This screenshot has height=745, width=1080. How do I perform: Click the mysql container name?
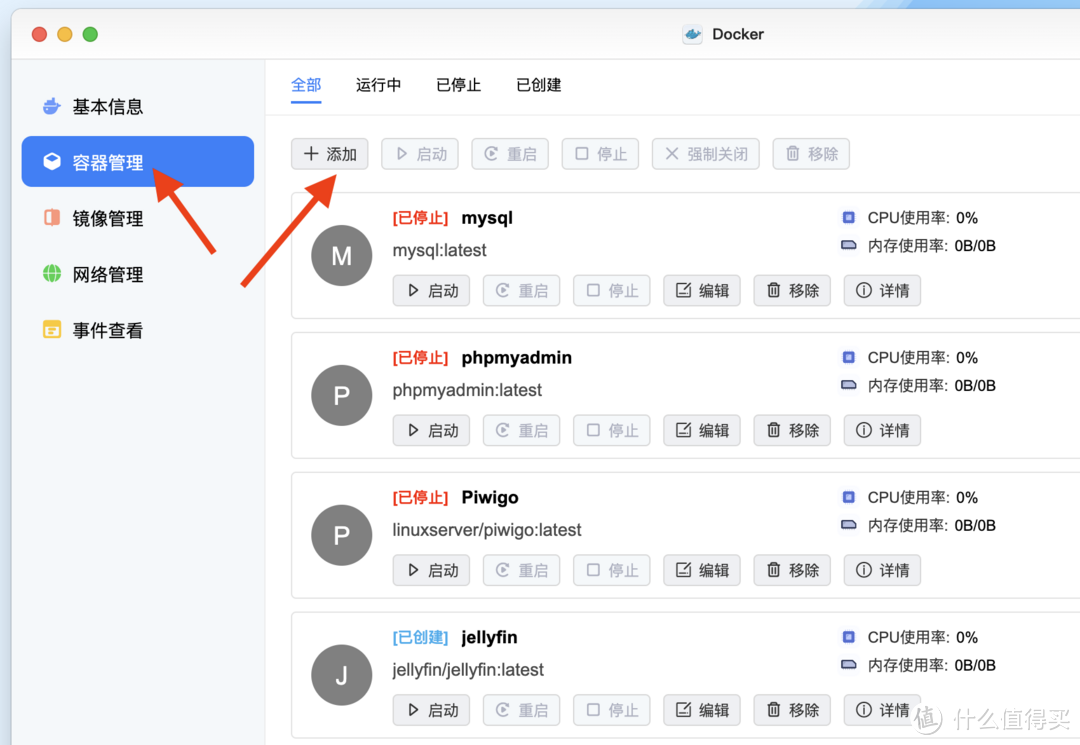[487, 218]
